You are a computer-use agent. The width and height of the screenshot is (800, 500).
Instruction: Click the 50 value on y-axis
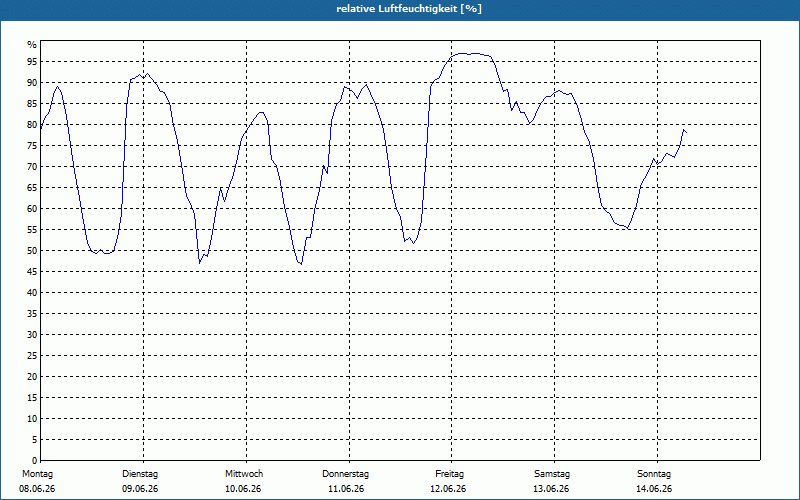[32, 251]
